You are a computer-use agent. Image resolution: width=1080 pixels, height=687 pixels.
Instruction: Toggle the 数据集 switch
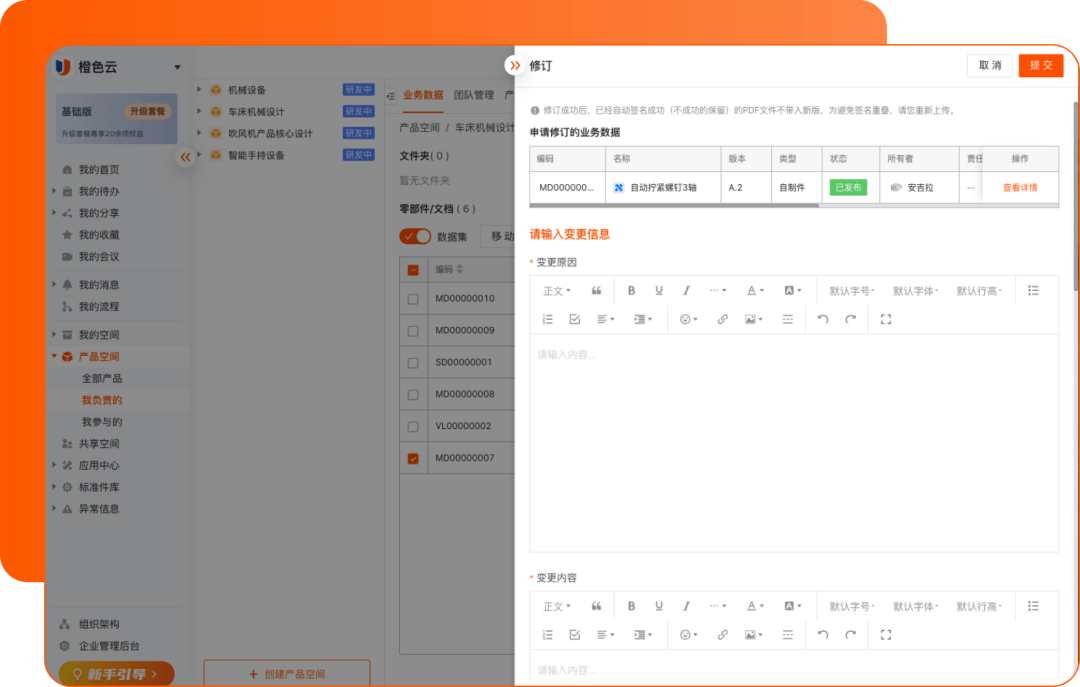[415, 237]
